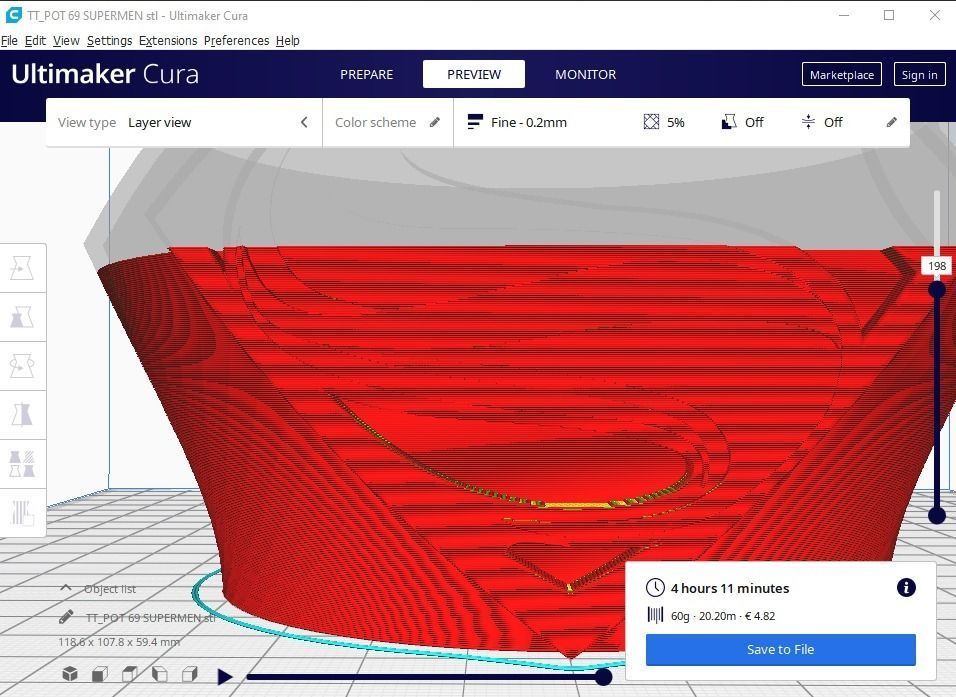The image size is (956, 697).
Task: Select TT_POT 69 SUPERMEN.stl in object list
Action: 150,617
